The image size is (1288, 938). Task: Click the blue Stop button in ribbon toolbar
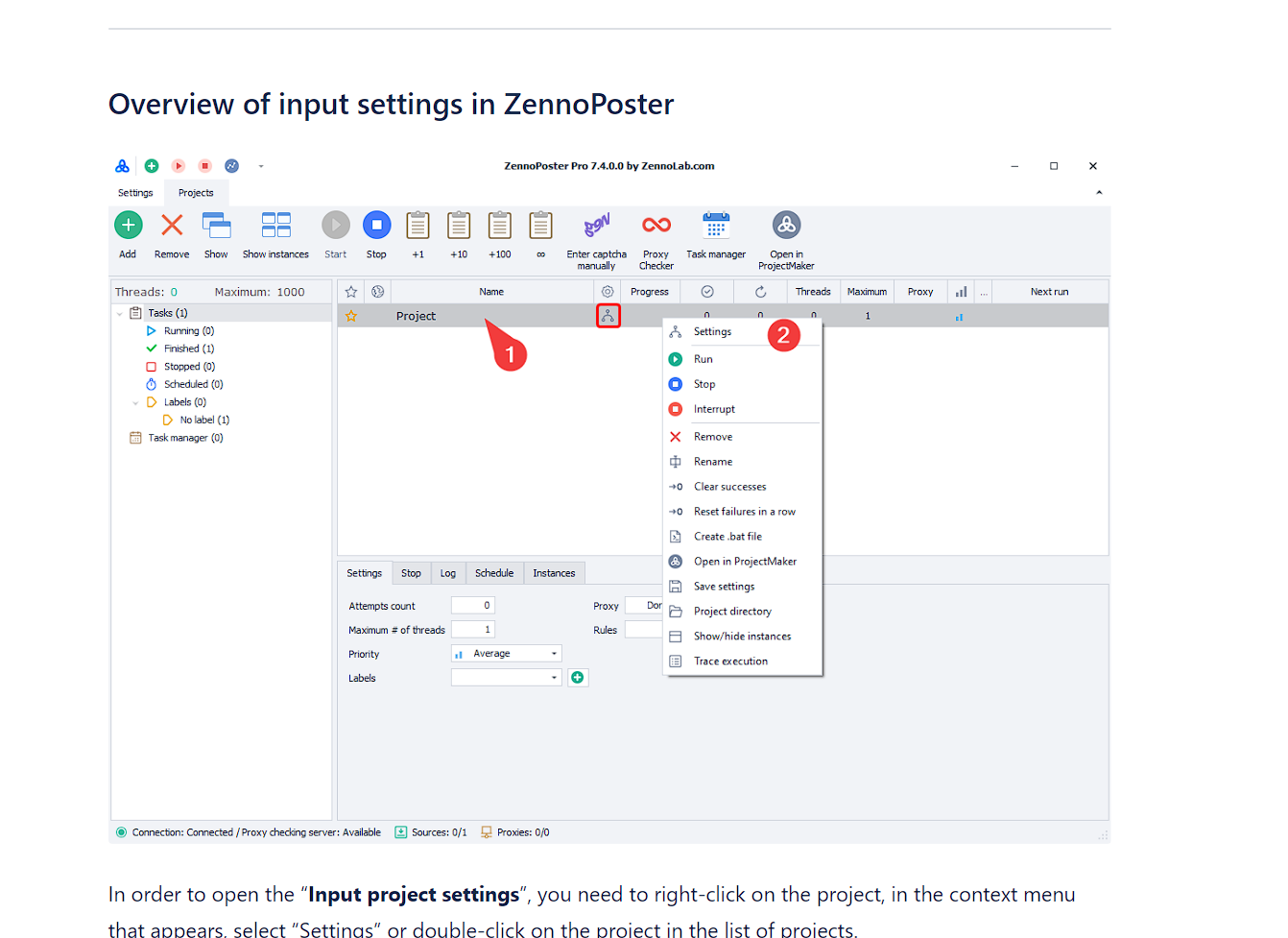coord(376,235)
